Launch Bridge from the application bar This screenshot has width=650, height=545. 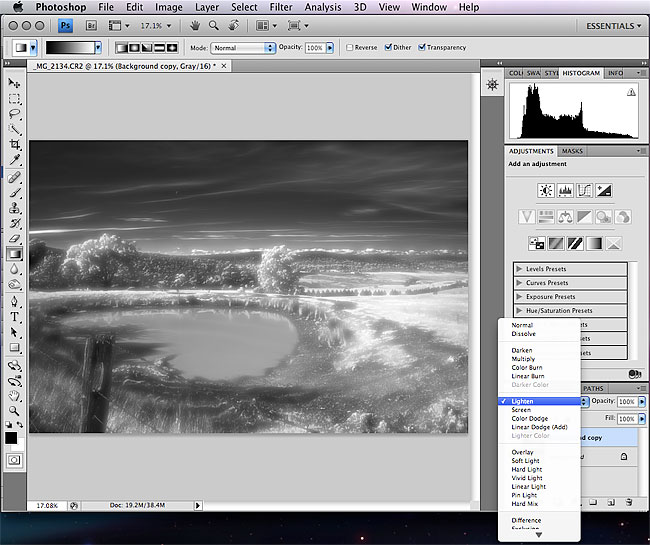tap(91, 25)
